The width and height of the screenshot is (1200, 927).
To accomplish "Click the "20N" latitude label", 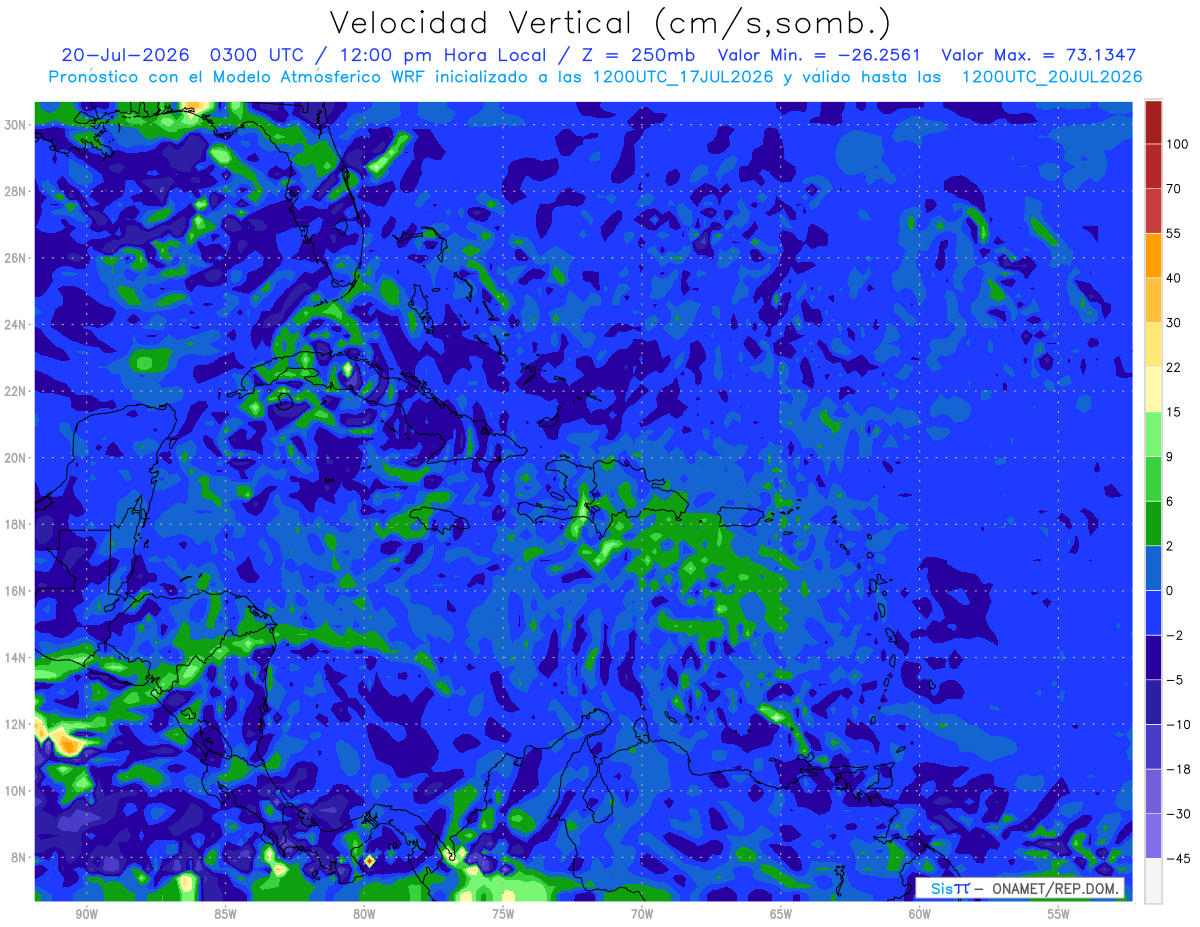I will pyautogui.click(x=15, y=458).
